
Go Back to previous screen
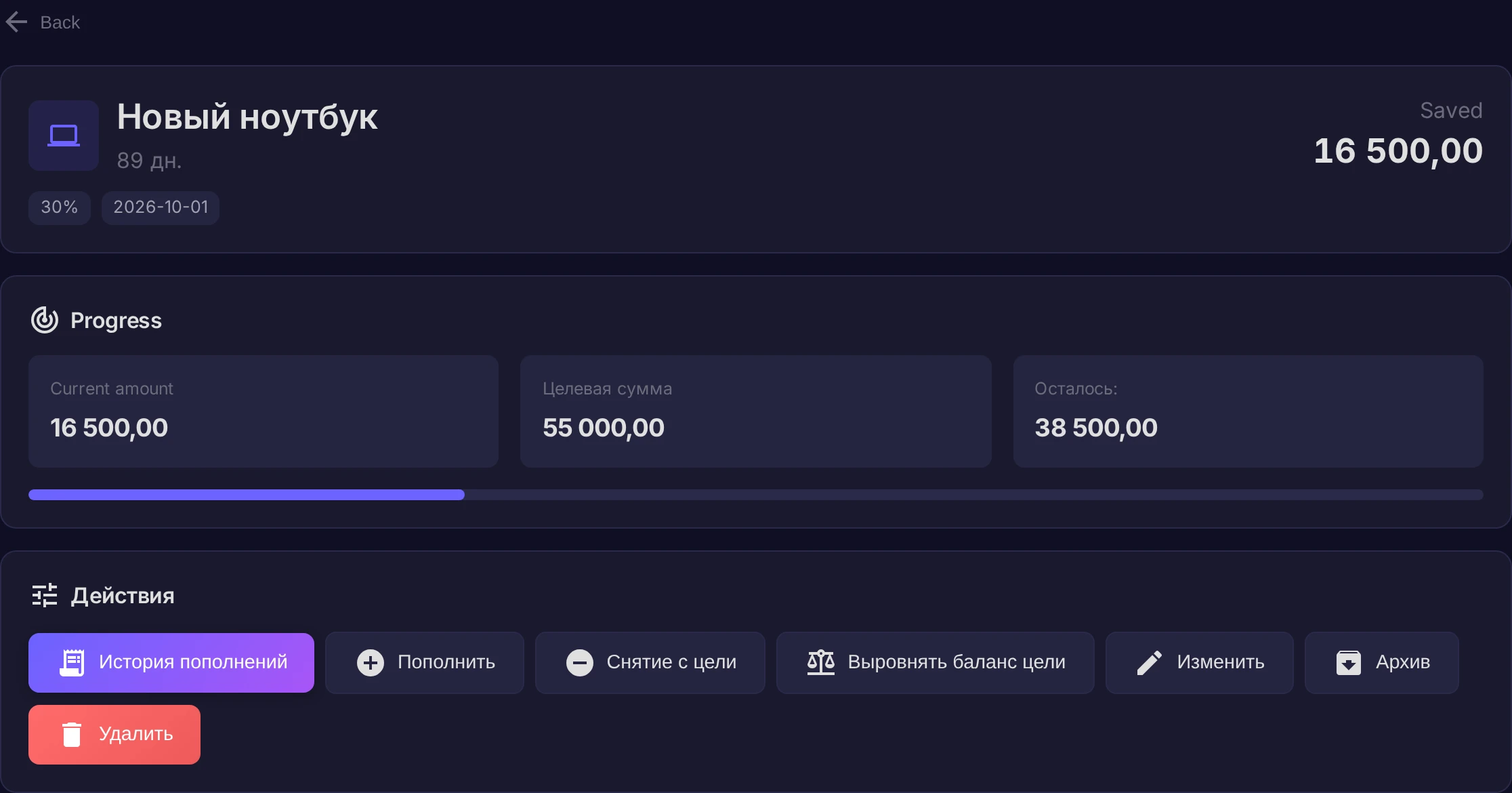point(43,22)
